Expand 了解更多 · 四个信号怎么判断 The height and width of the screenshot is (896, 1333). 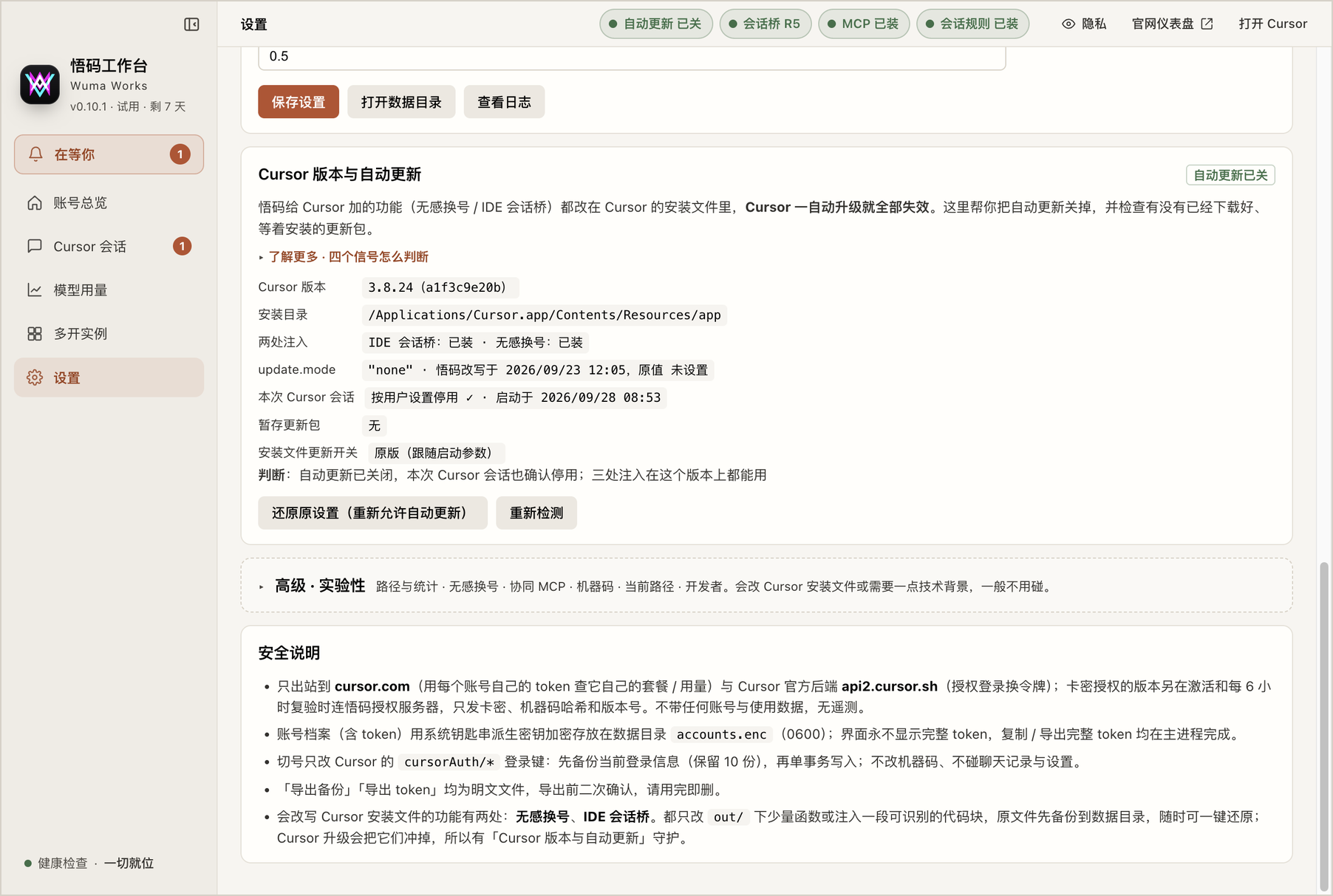pyautogui.click(x=344, y=256)
